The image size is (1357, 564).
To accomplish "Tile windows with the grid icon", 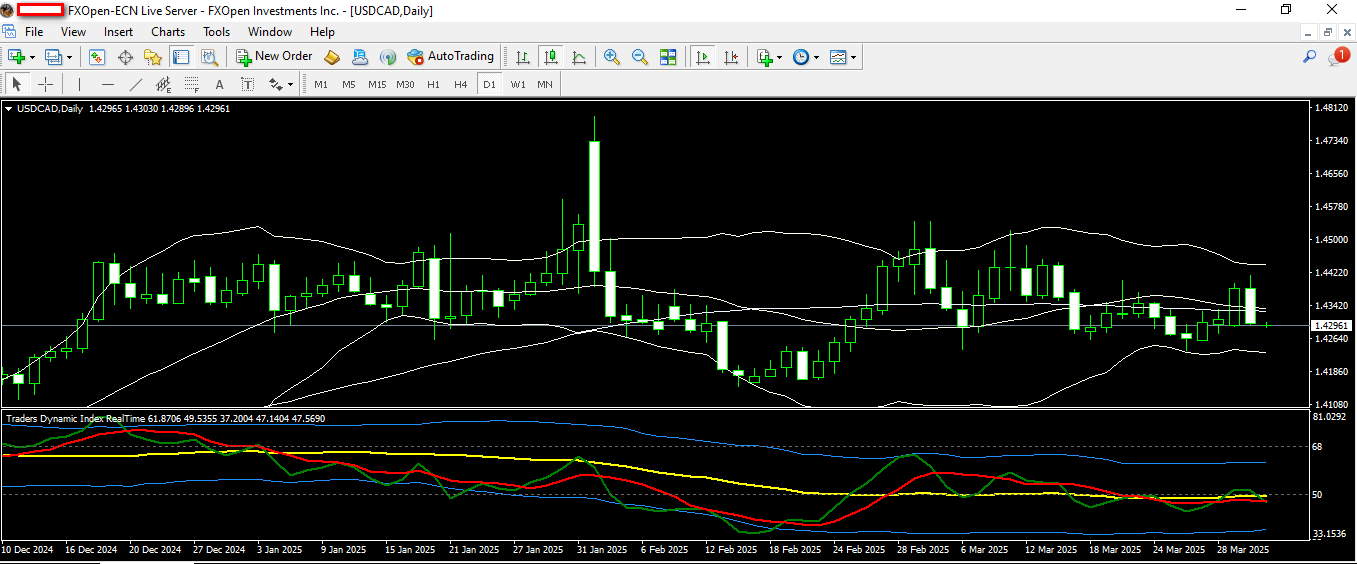I will [x=668, y=57].
